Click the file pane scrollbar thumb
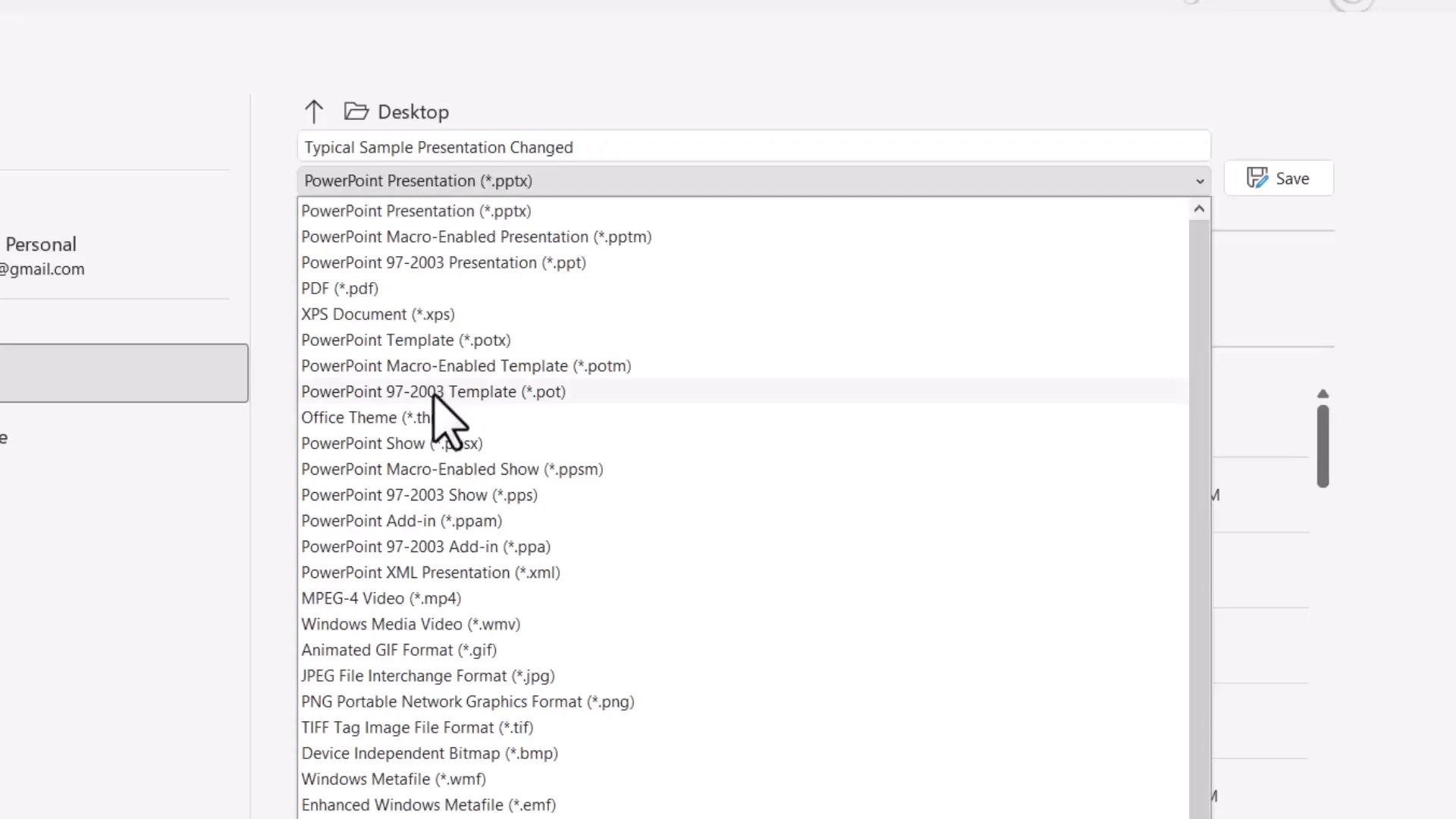Screen dimensions: 1456x819 (1323, 446)
